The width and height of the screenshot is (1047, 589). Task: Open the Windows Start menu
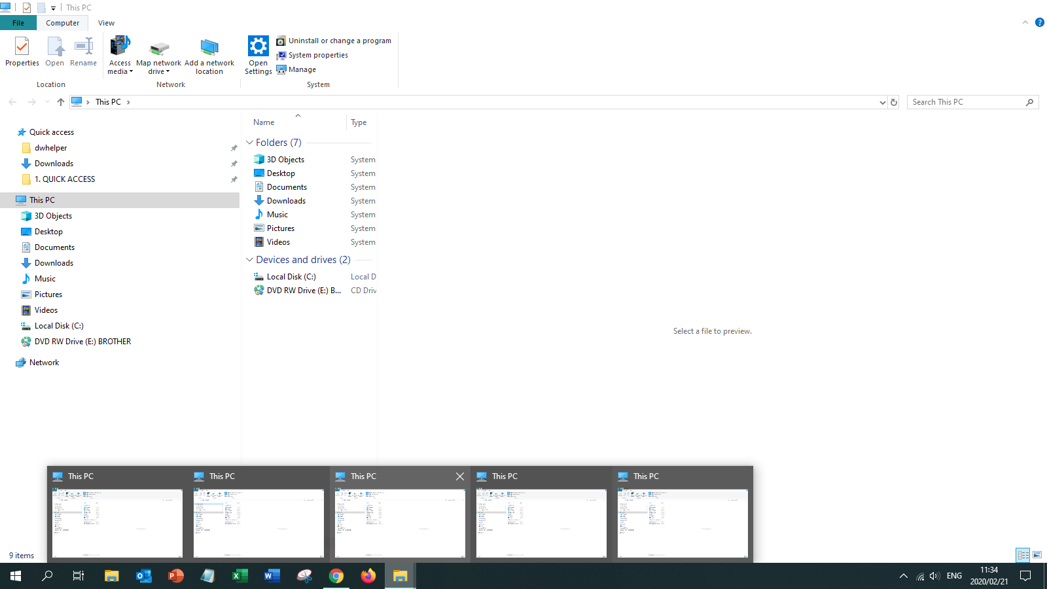coord(15,576)
